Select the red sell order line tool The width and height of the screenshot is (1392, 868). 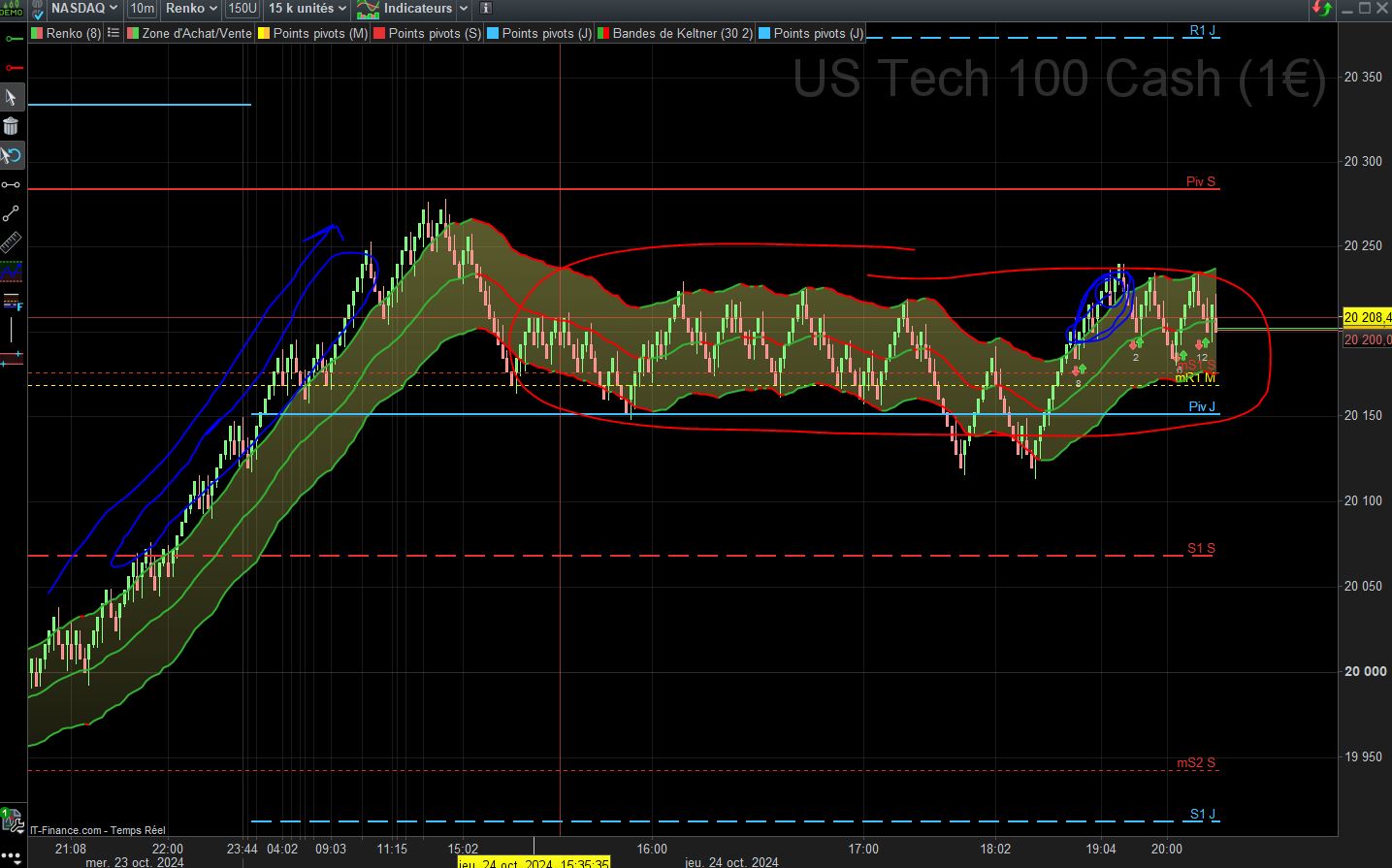12,68
